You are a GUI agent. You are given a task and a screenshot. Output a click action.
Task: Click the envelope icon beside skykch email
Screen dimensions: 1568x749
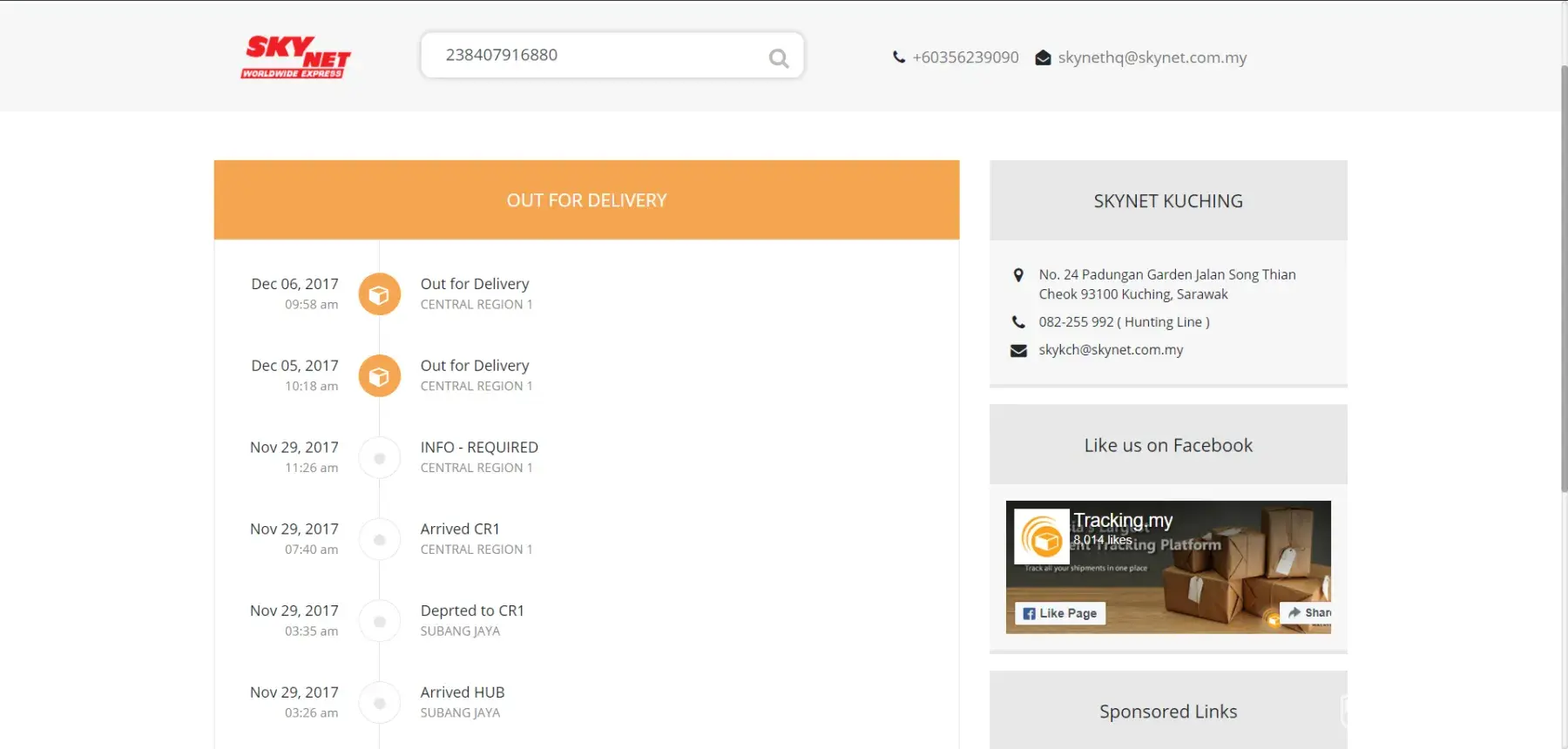(1017, 350)
